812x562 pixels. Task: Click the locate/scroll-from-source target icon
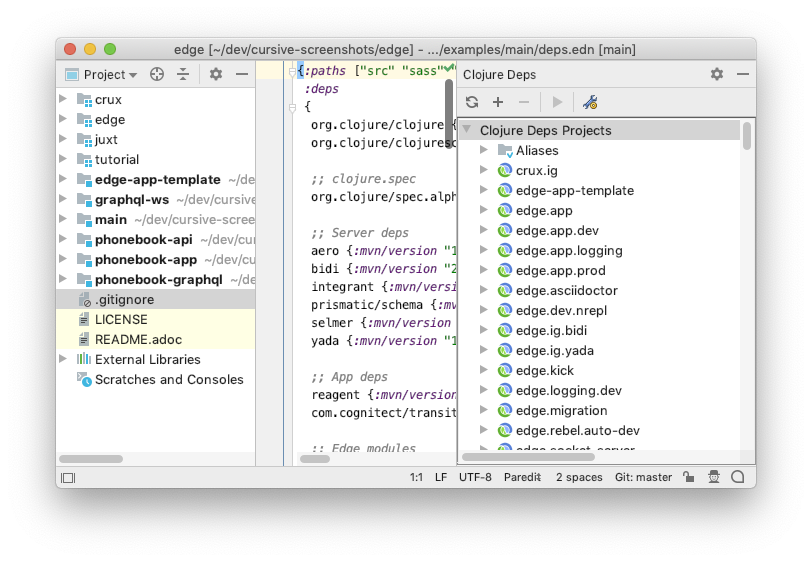(x=157, y=75)
